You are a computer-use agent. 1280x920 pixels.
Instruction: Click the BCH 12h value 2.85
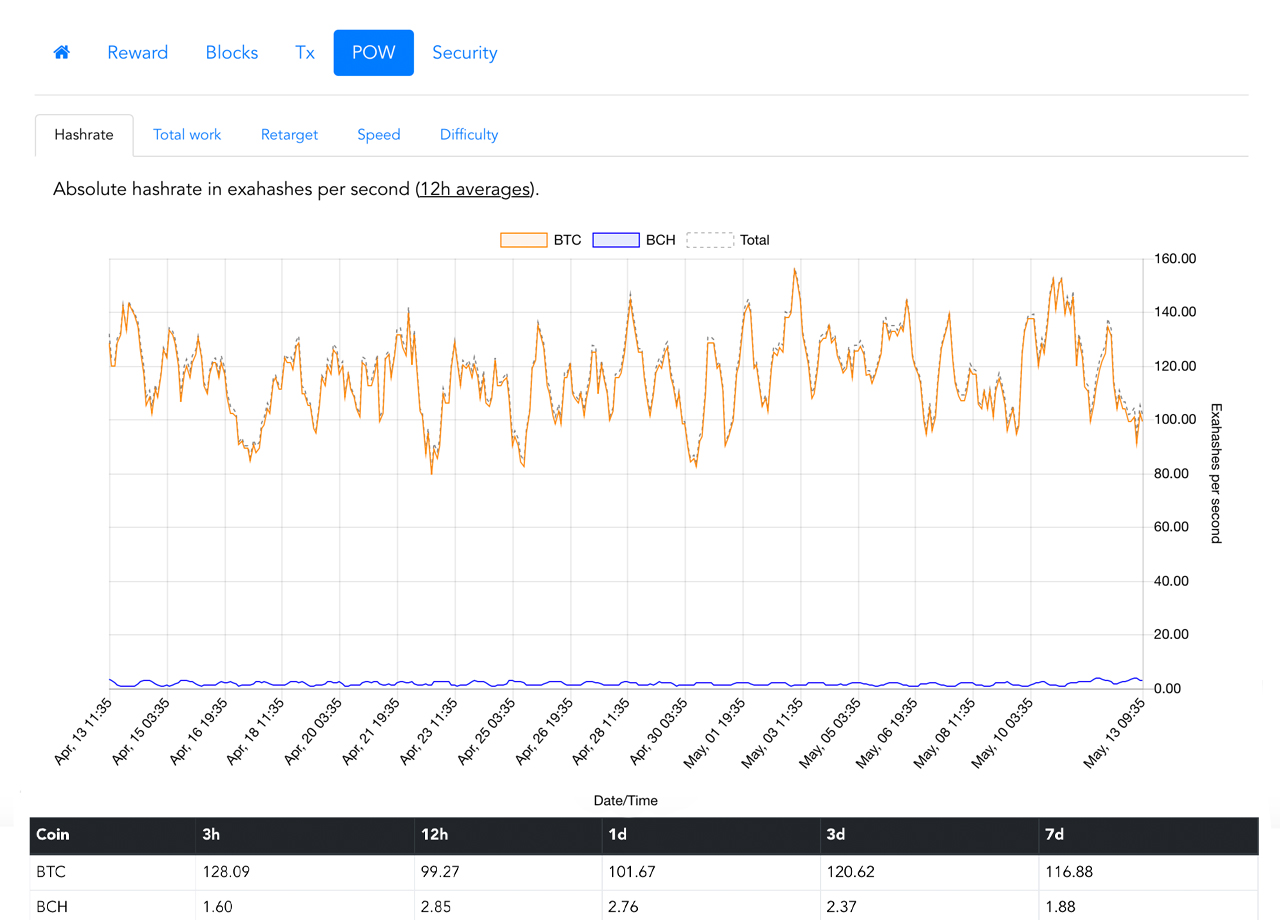pyautogui.click(x=438, y=908)
